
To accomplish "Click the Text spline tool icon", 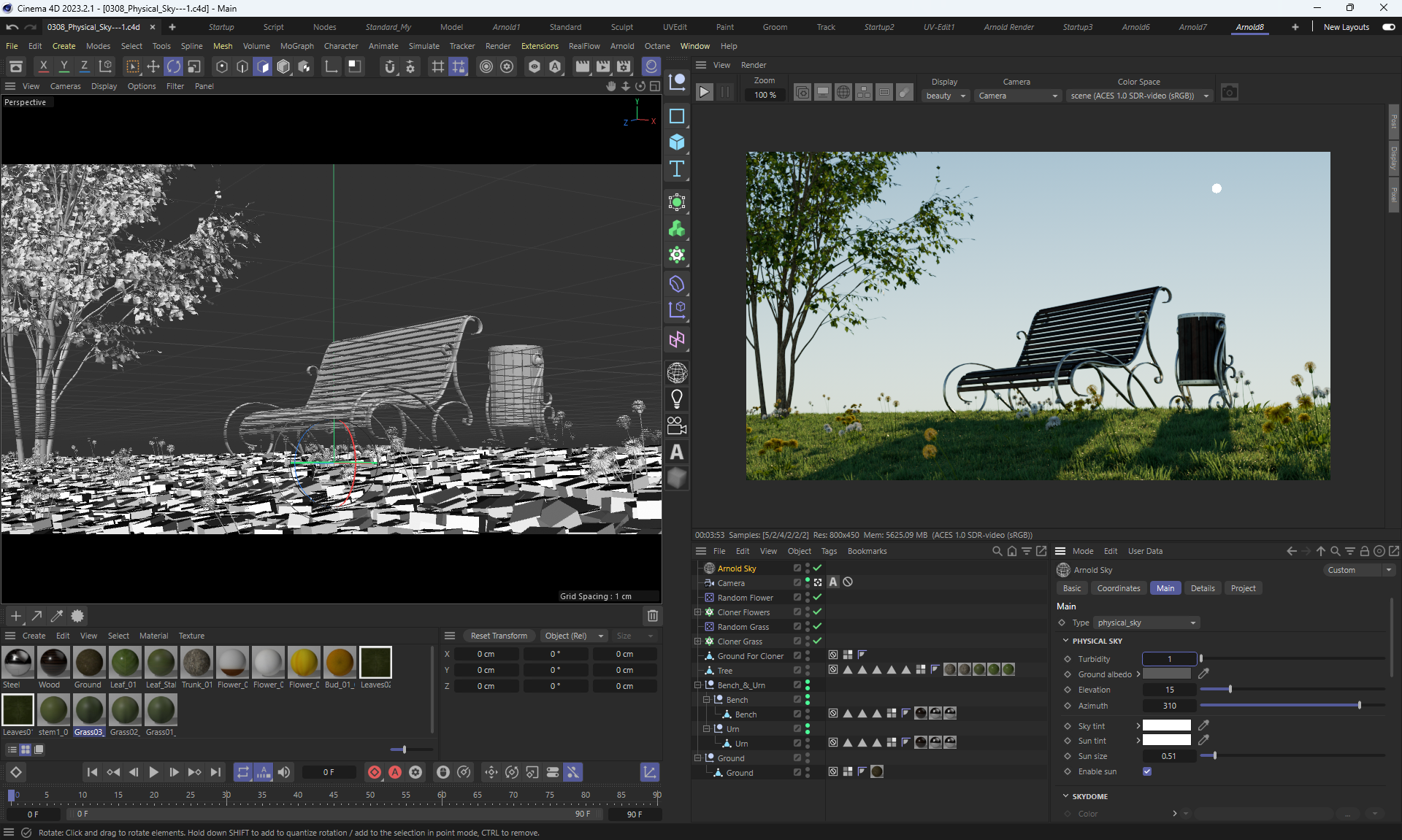I will (677, 169).
